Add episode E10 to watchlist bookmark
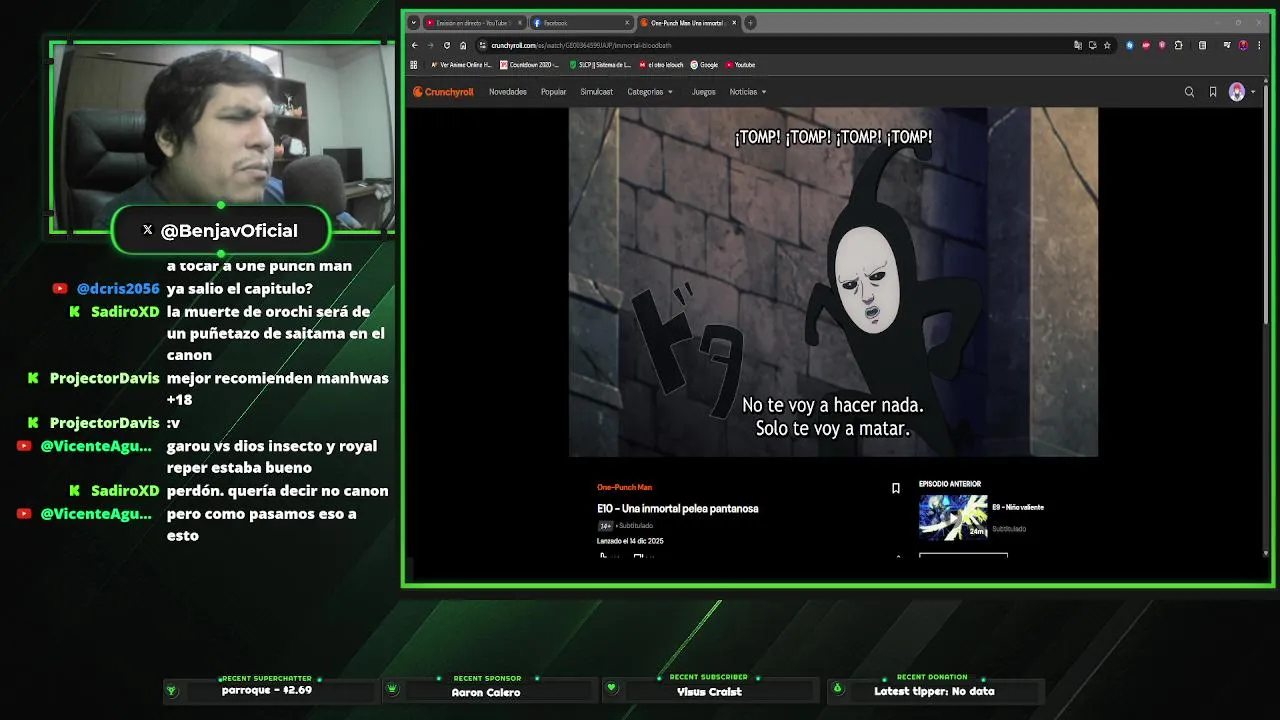The width and height of the screenshot is (1280, 720). point(896,488)
